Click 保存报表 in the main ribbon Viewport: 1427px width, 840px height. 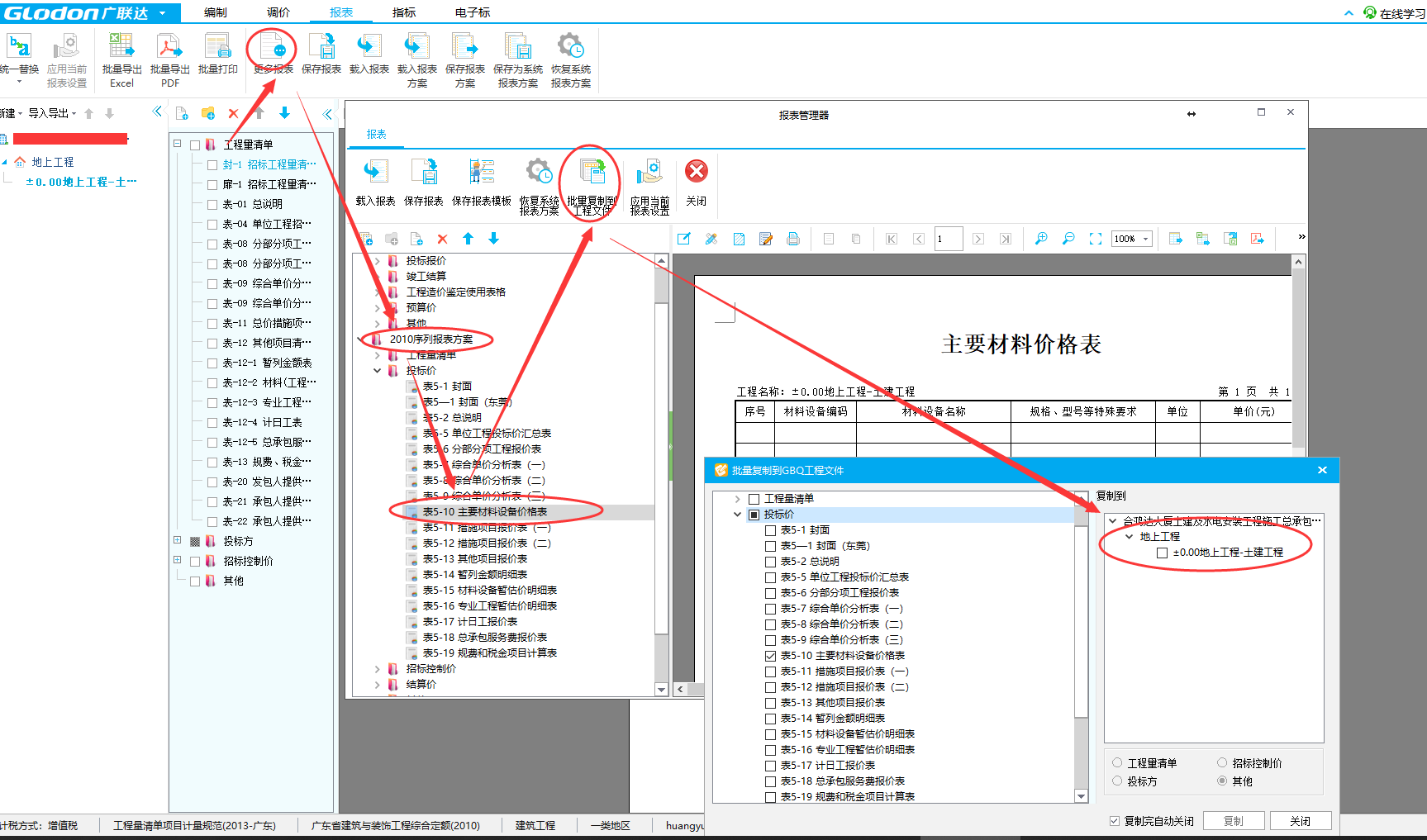pos(321,55)
